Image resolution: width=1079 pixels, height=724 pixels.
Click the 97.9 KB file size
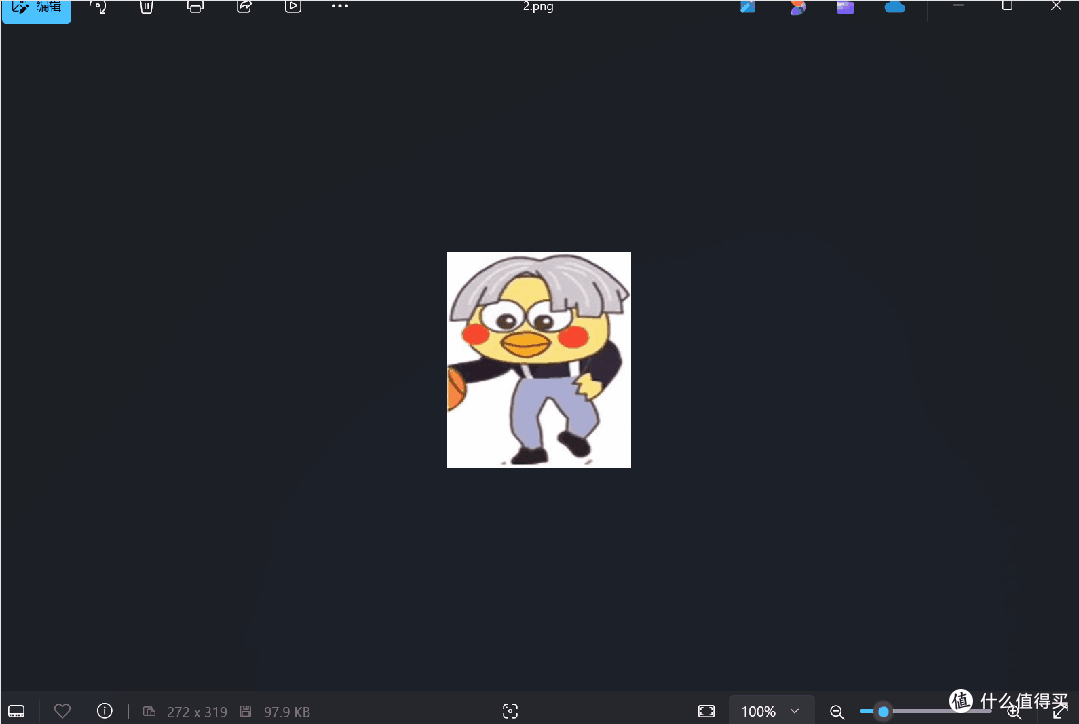click(287, 712)
